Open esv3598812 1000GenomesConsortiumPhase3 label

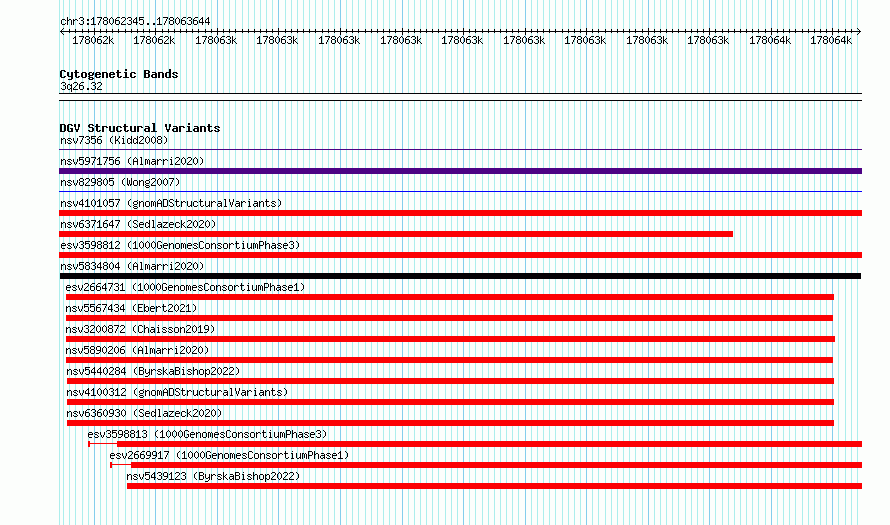180,245
